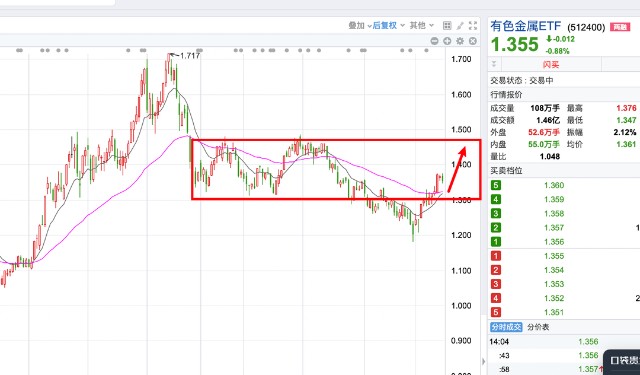Click the current price 1.355
Viewport: 640px width, 375px height.
coord(515,44)
